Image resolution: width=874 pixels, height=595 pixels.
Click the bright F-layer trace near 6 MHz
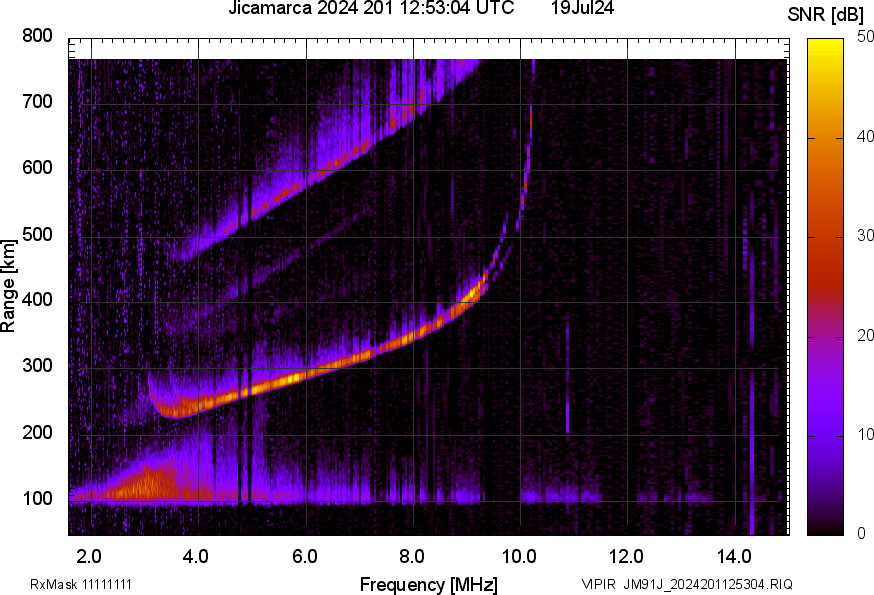(x=305, y=374)
